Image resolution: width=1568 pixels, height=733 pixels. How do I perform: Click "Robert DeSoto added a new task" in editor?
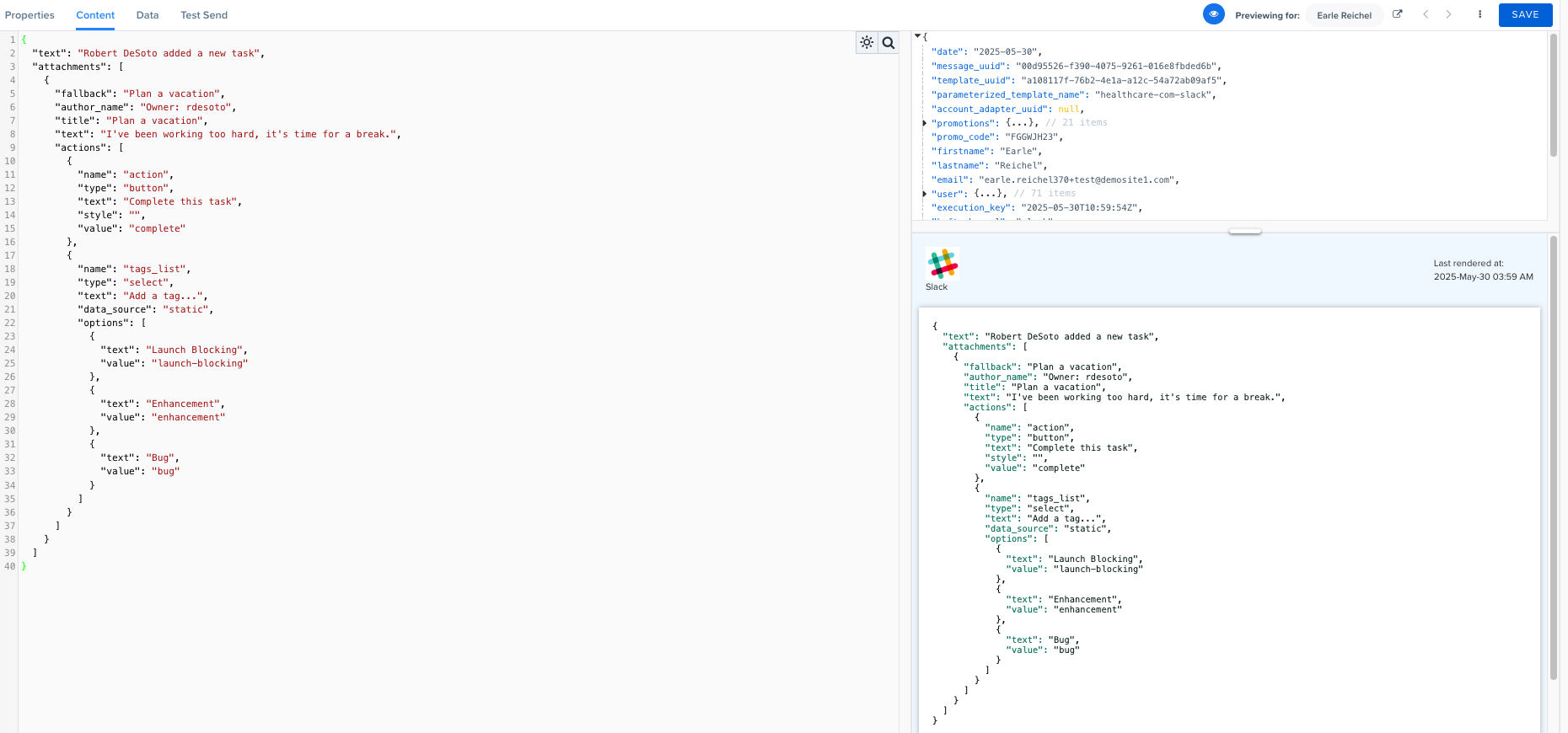169,53
